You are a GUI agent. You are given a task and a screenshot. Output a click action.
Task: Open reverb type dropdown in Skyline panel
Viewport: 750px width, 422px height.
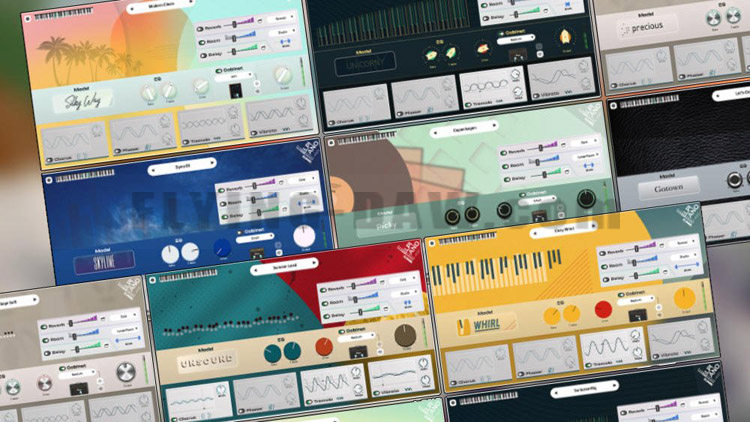coord(302,179)
